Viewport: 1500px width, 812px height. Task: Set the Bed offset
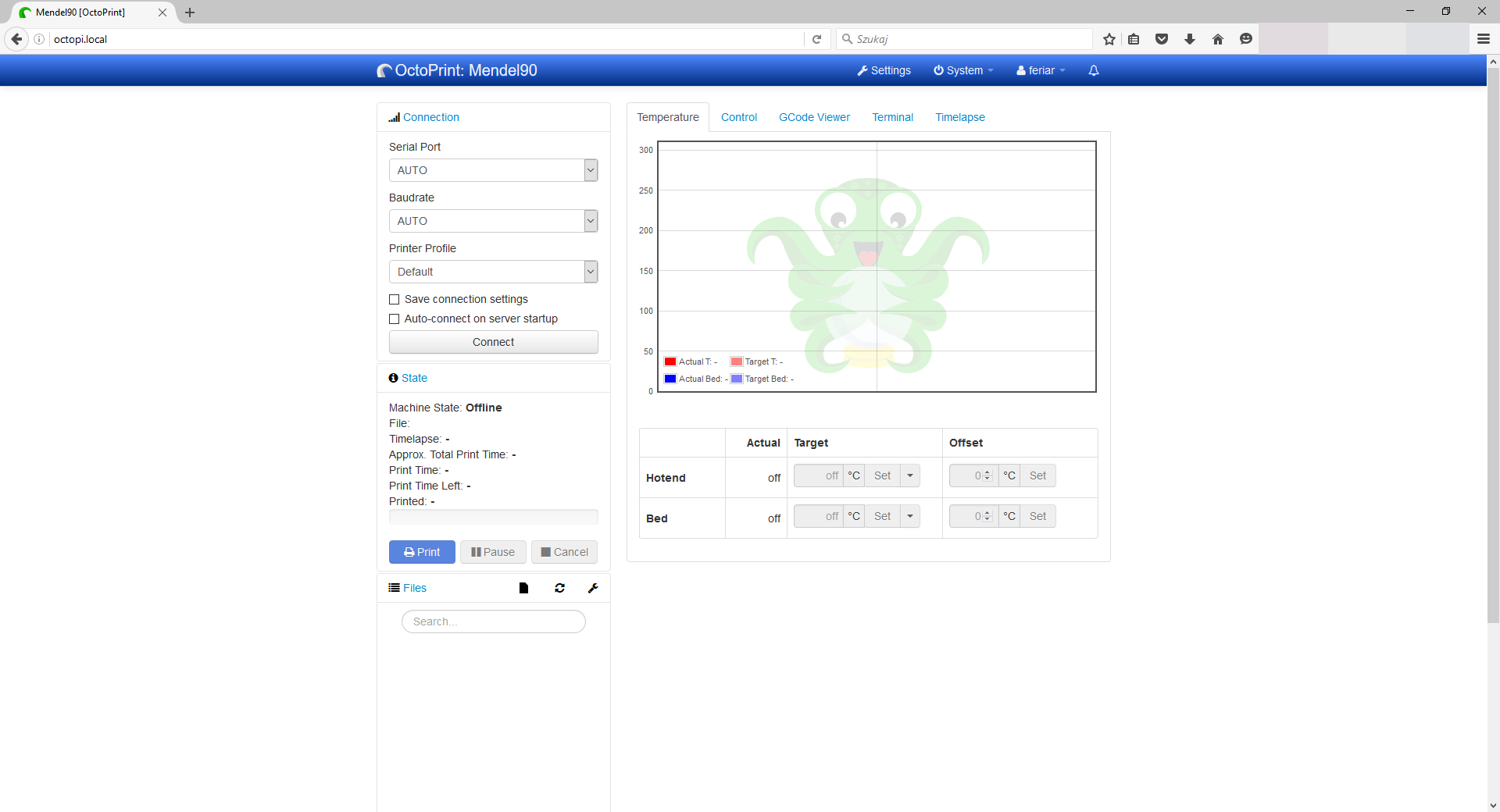(x=1038, y=516)
